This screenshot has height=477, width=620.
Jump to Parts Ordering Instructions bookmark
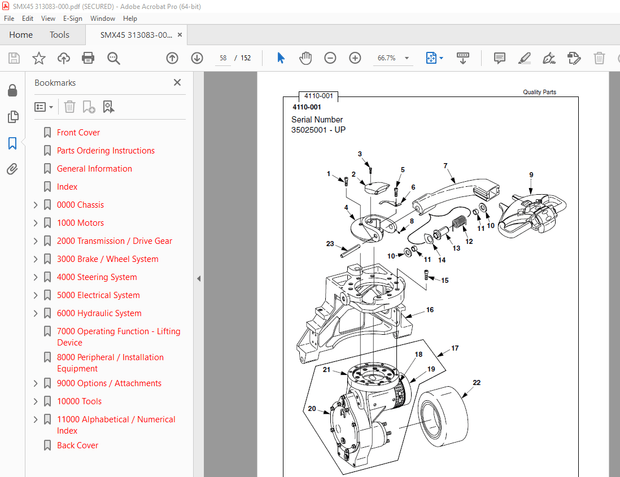click(x=106, y=151)
